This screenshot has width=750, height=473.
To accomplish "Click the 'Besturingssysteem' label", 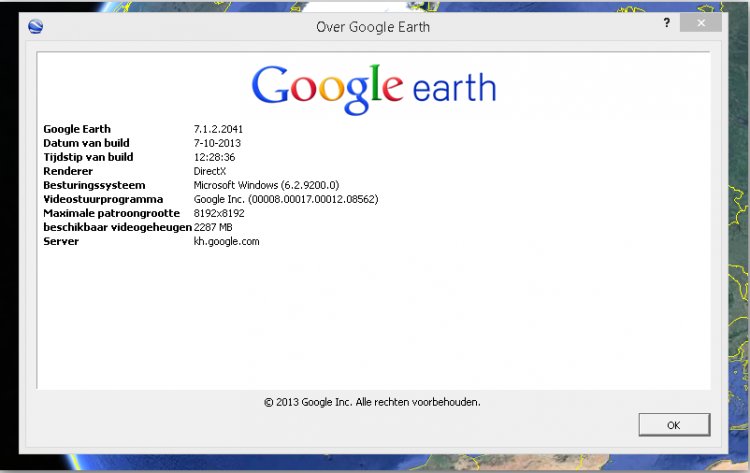I will (x=94, y=185).
